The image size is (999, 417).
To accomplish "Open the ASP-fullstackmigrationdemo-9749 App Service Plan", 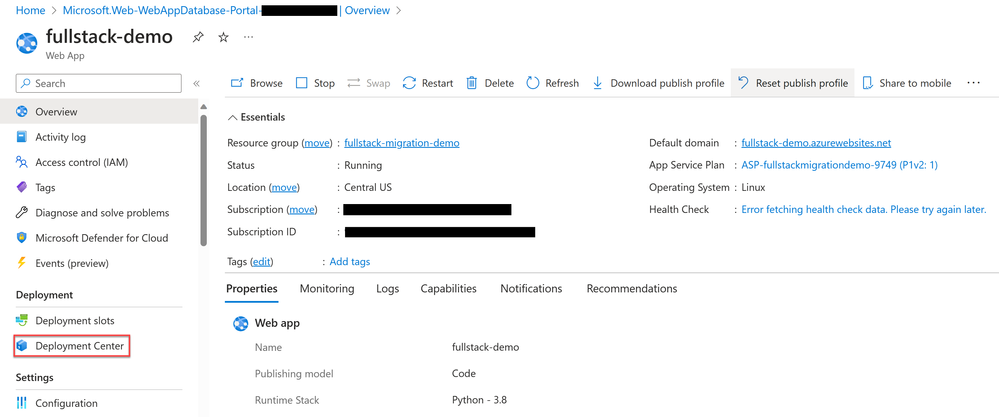I will [x=840, y=165].
